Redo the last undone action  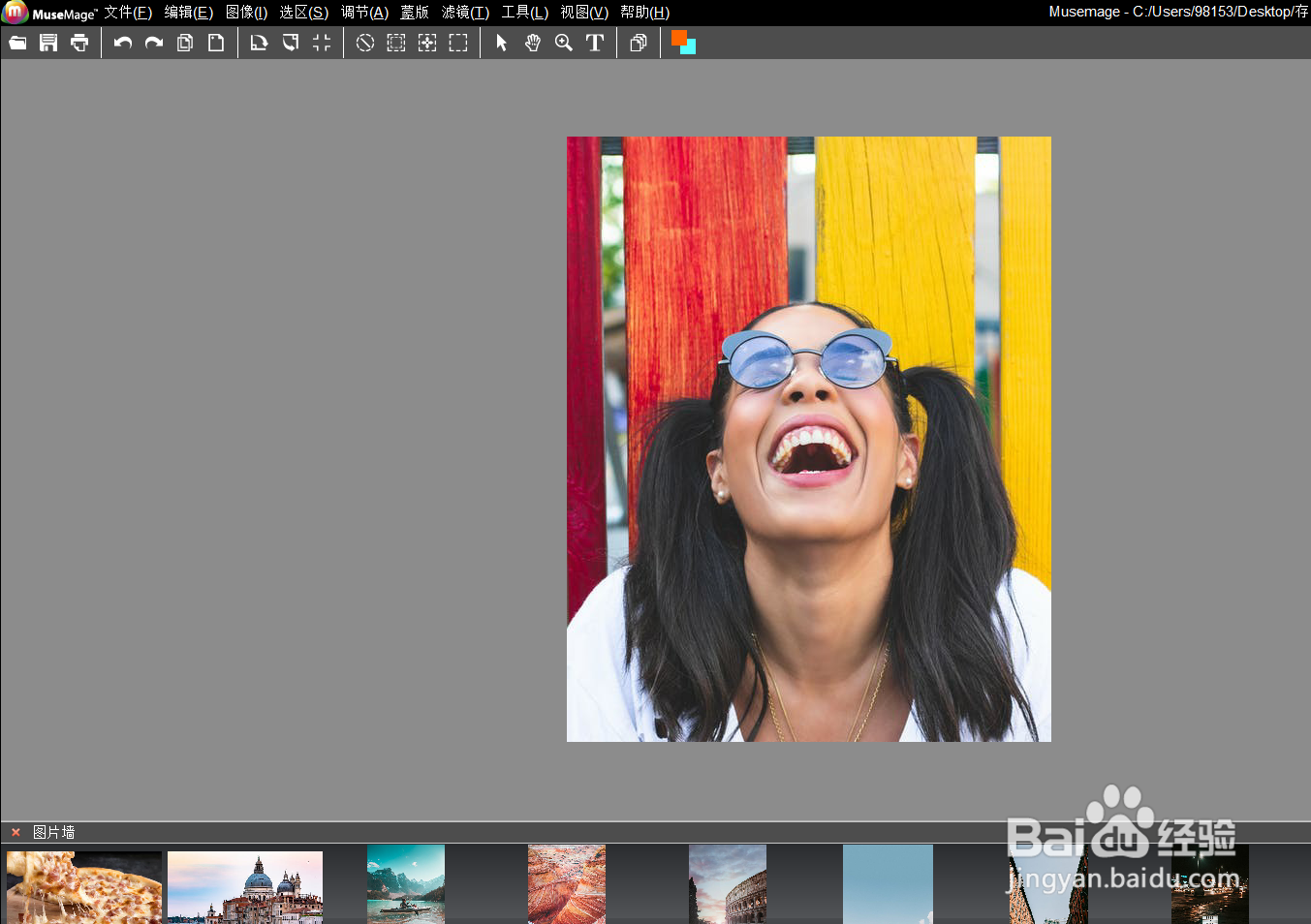tap(154, 43)
